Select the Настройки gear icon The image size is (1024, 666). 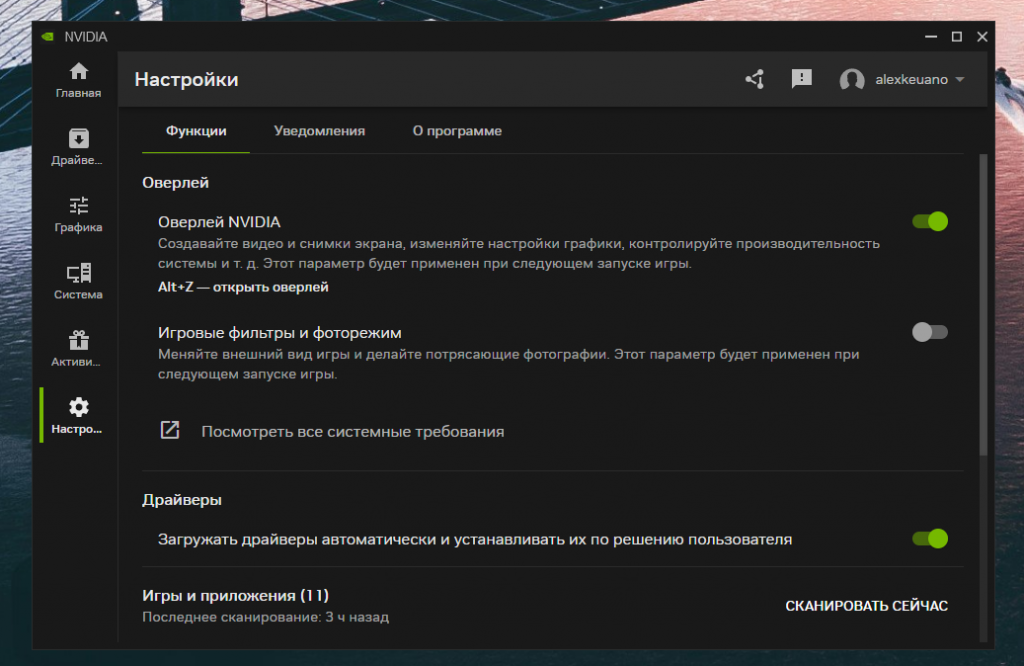[x=77, y=410]
